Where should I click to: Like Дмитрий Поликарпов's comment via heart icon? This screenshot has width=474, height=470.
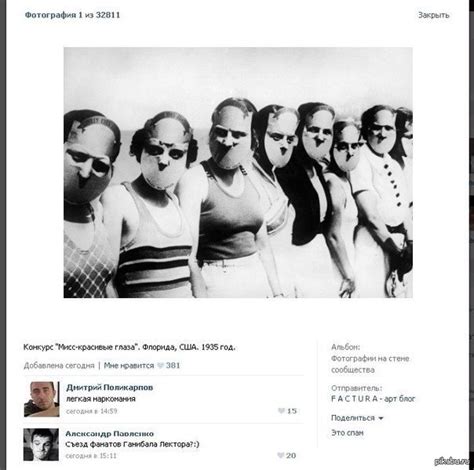pyautogui.click(x=281, y=411)
